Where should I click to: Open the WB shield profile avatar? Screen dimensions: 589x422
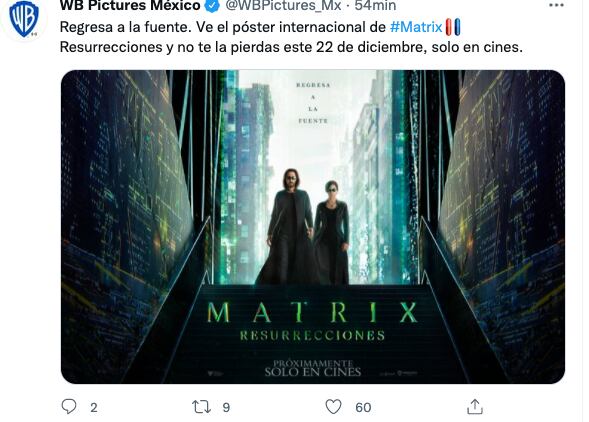(x=24, y=19)
